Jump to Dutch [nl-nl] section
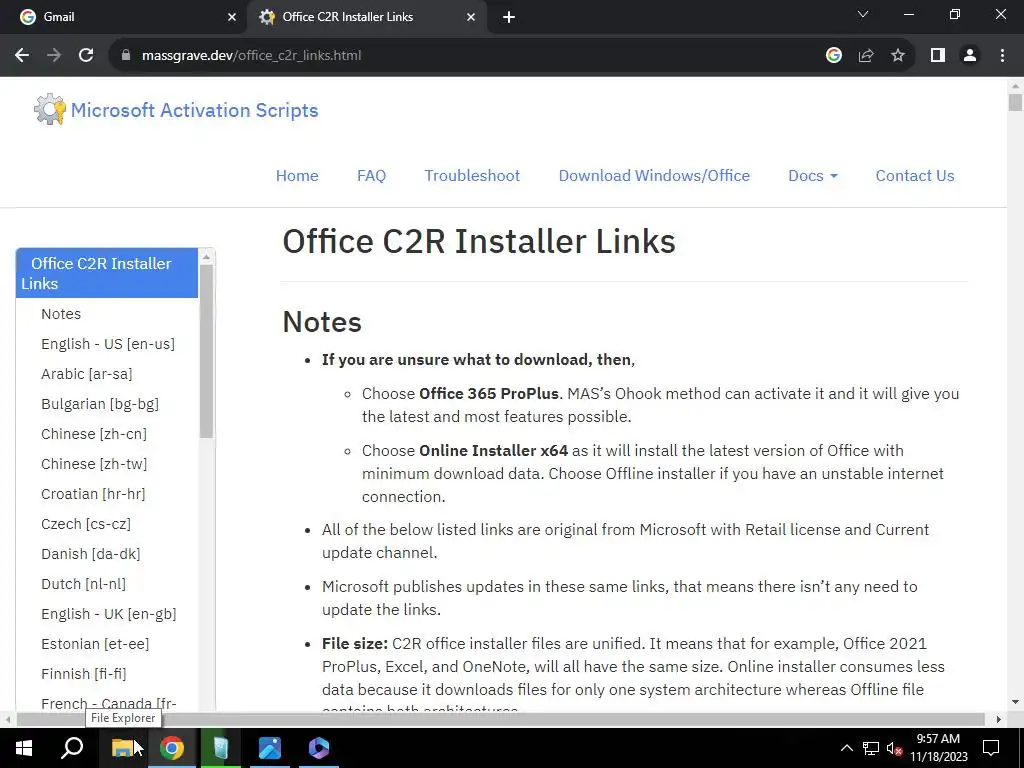 coord(84,584)
